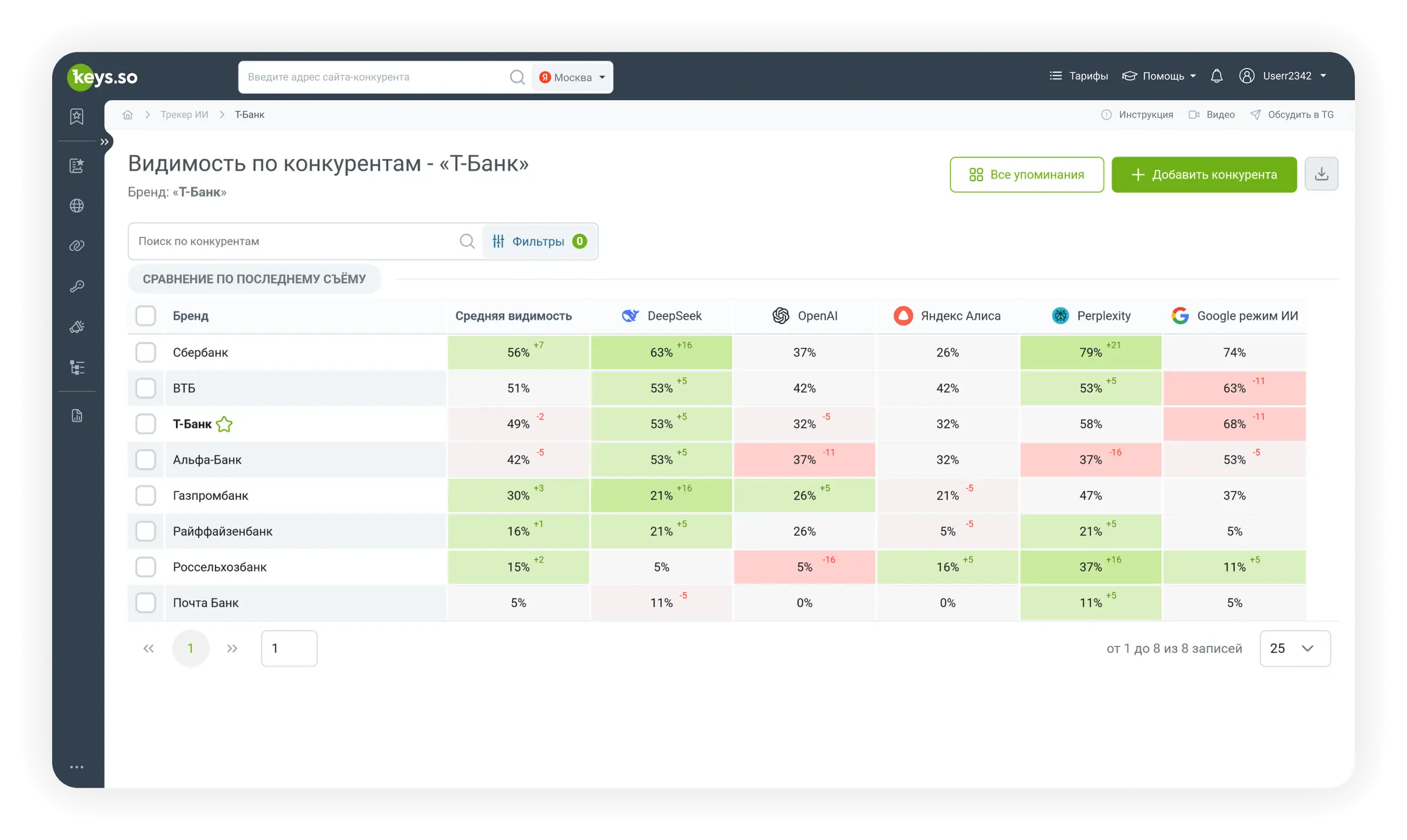Sort by the Средняя видимость column header

pyautogui.click(x=514, y=315)
